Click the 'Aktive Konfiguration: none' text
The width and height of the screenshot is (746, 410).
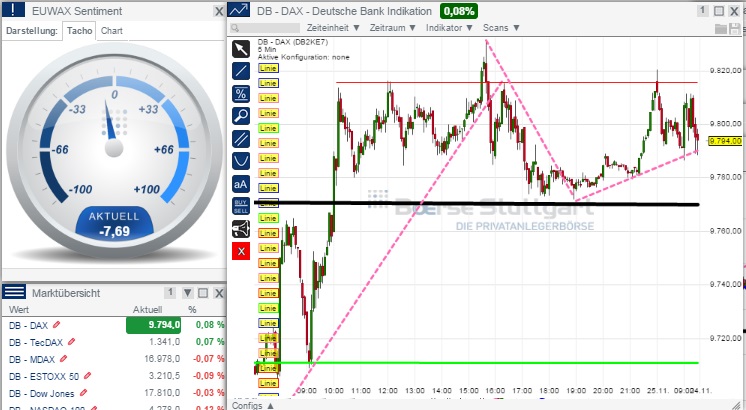[304, 57]
